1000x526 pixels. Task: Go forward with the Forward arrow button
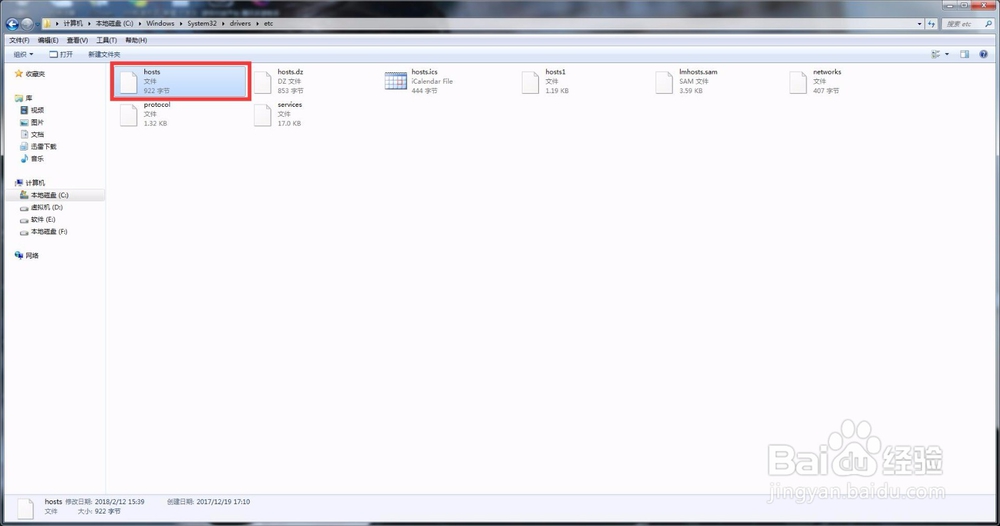pyautogui.click(x=27, y=24)
